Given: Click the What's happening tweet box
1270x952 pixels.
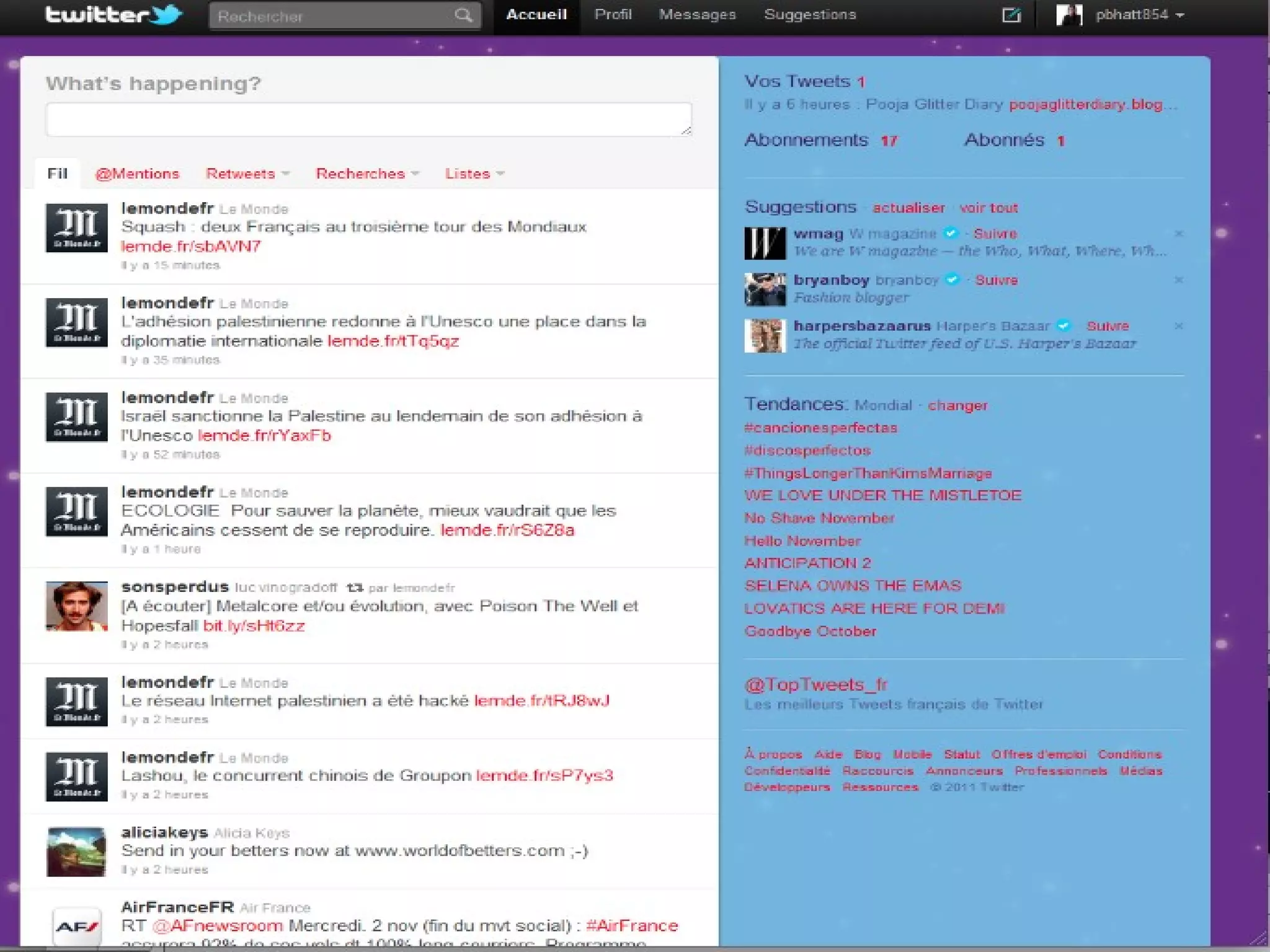Looking at the screenshot, I should [x=368, y=120].
